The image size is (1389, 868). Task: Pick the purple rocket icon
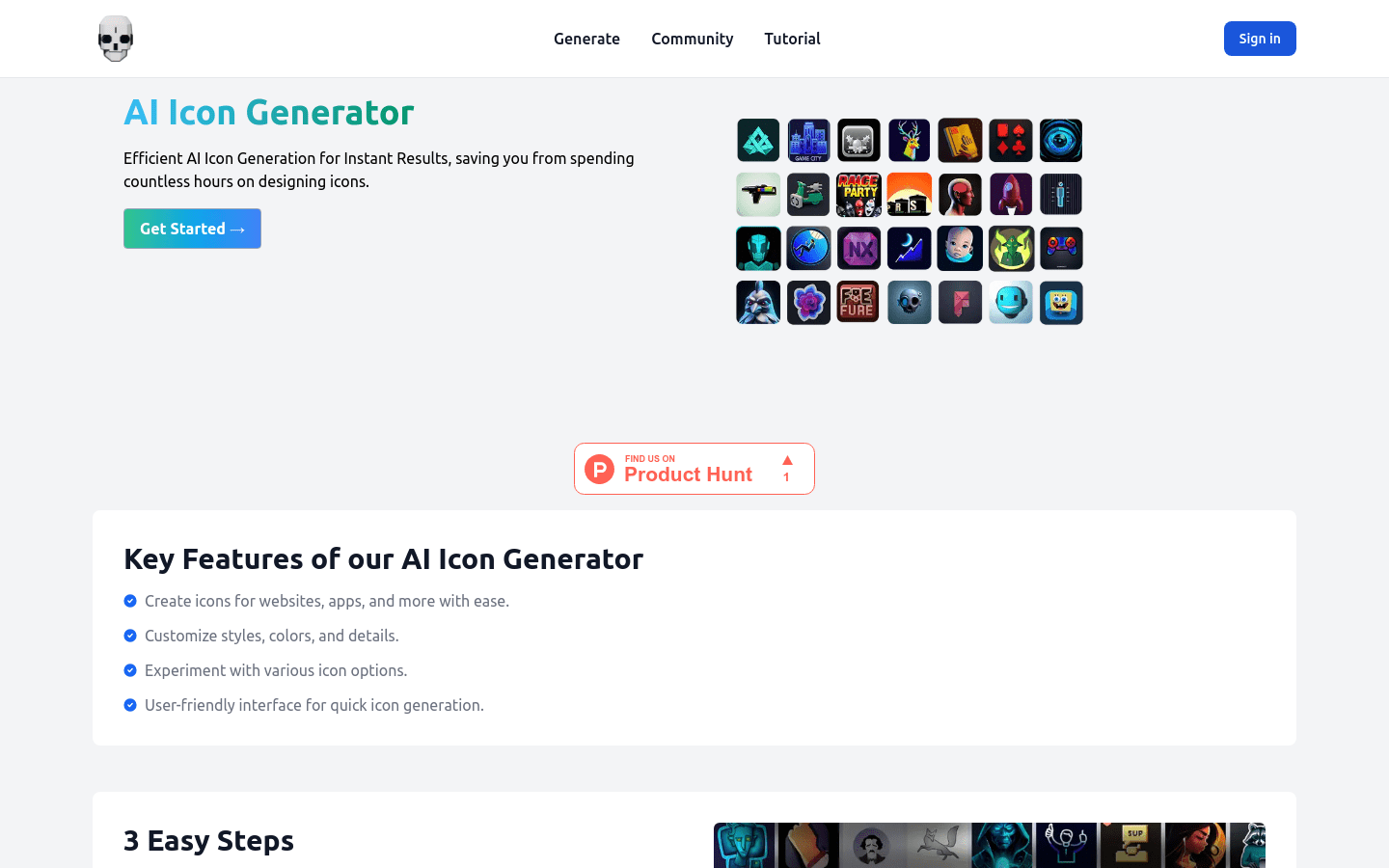(x=1011, y=194)
